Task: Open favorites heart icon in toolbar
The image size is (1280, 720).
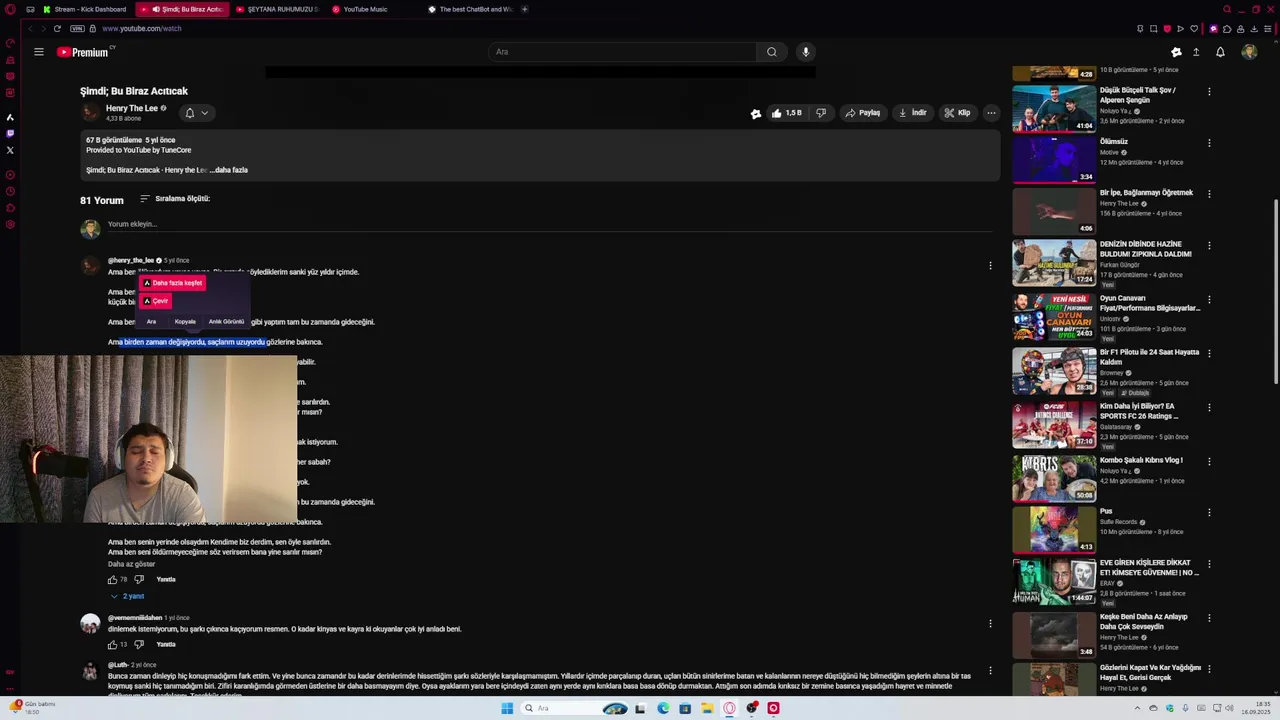Action: 1194,28
